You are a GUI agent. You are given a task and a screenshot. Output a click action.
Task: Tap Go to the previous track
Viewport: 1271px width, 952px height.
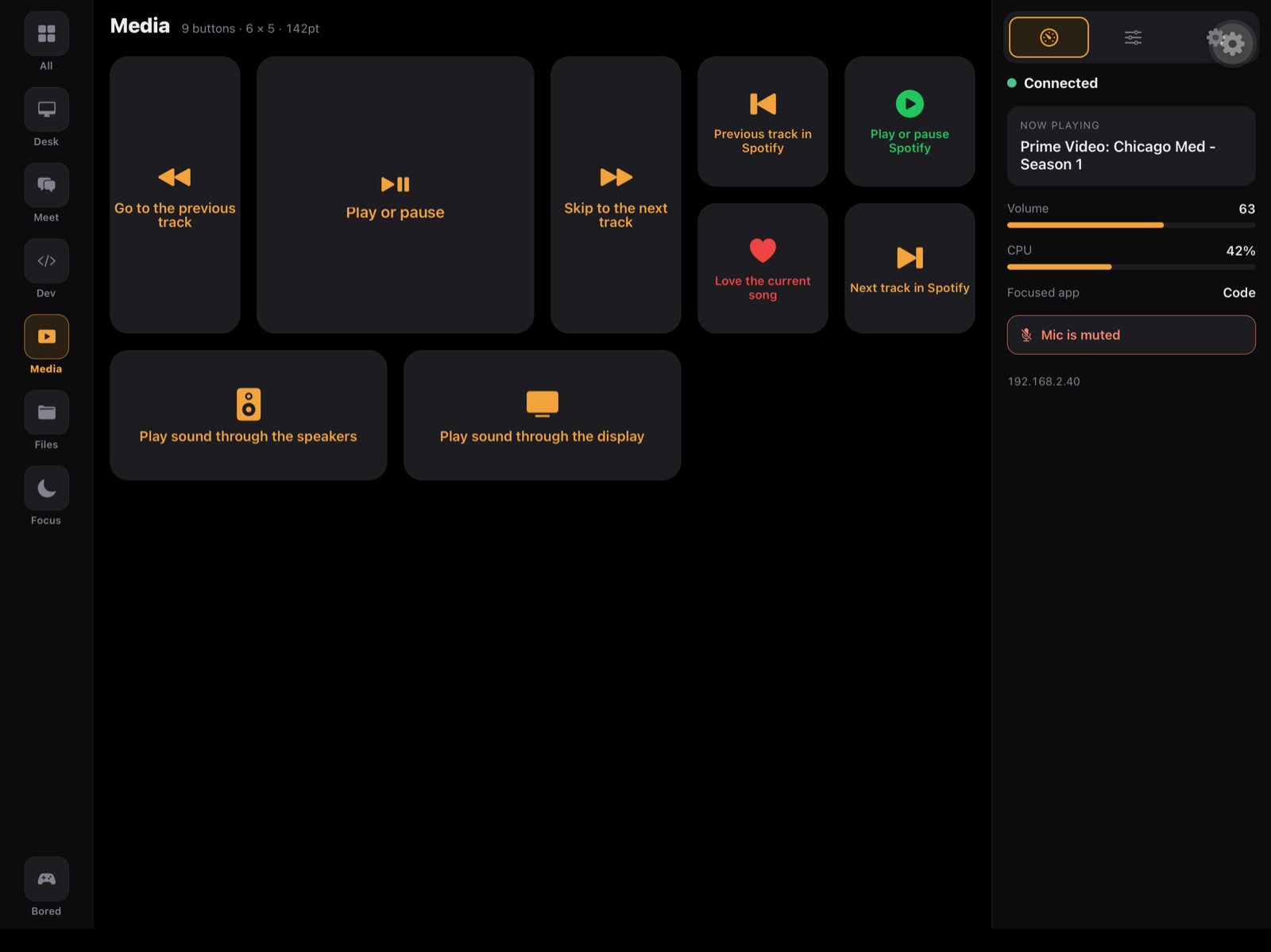point(175,195)
